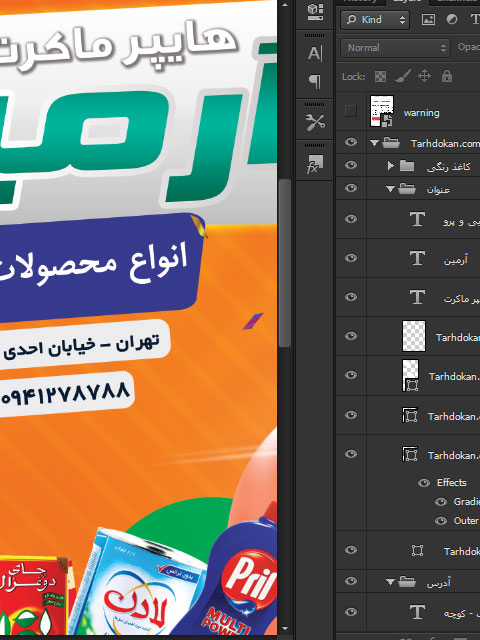Click the کاغذ رنگی group folder icon
Image resolution: width=480 pixels, height=640 pixels.
click(407, 166)
